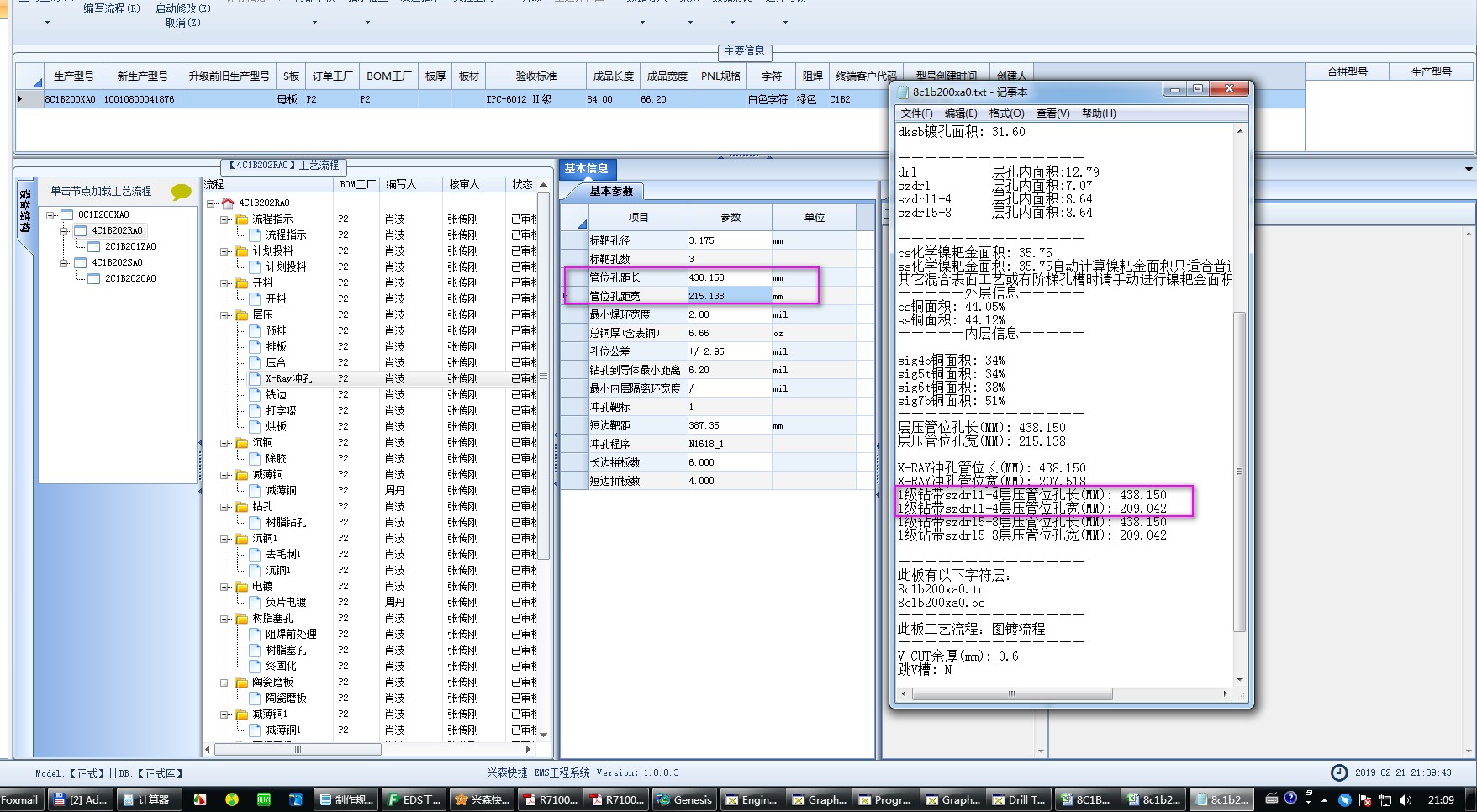
Task: Click the 陶瓷磨板 folder icon
Action: point(242,682)
